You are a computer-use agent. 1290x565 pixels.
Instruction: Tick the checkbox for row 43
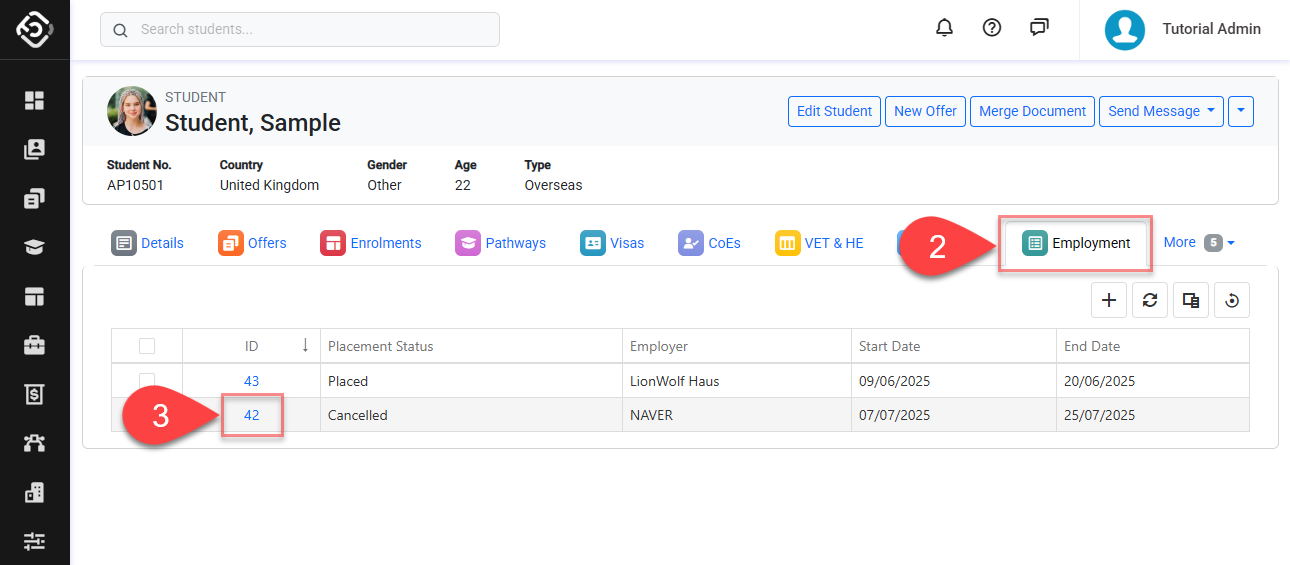pos(147,381)
